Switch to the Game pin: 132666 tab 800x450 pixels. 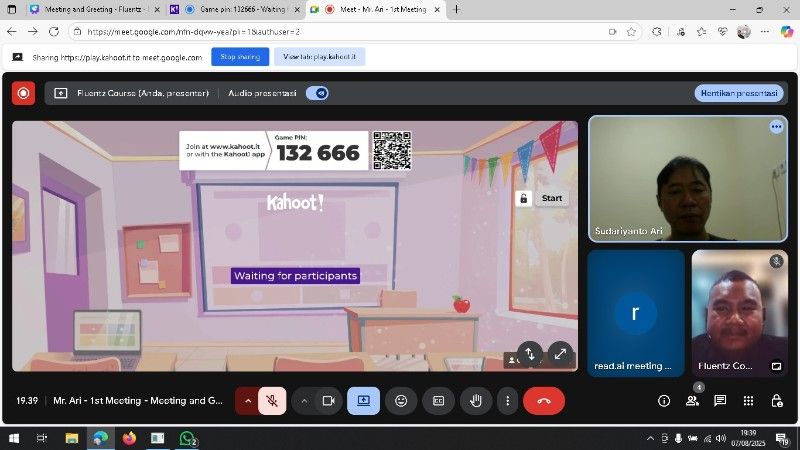click(236, 9)
